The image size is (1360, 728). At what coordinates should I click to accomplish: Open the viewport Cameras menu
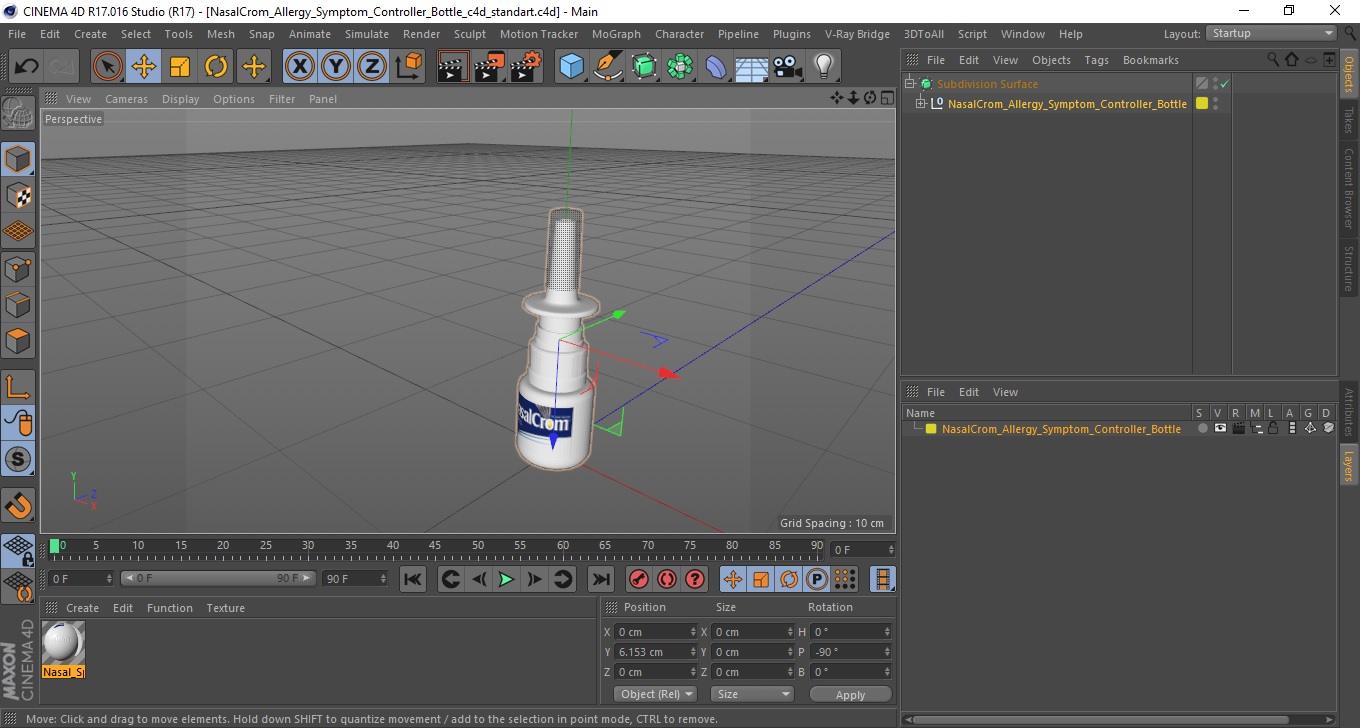tap(126, 99)
